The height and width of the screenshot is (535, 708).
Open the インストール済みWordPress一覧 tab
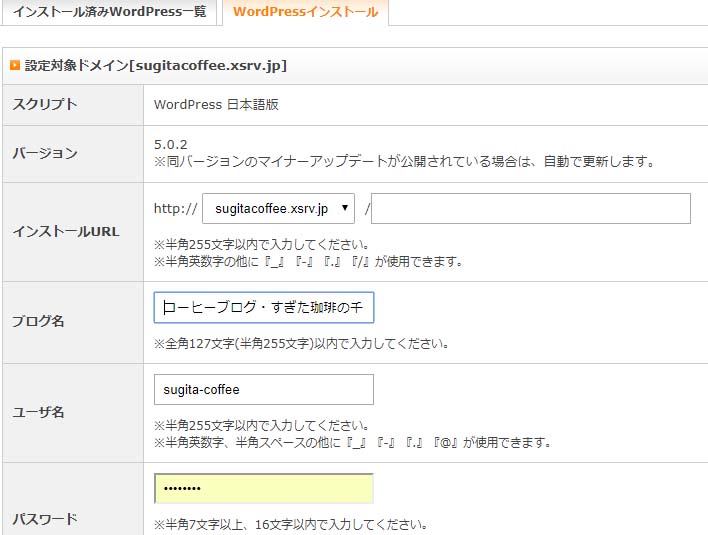click(110, 11)
